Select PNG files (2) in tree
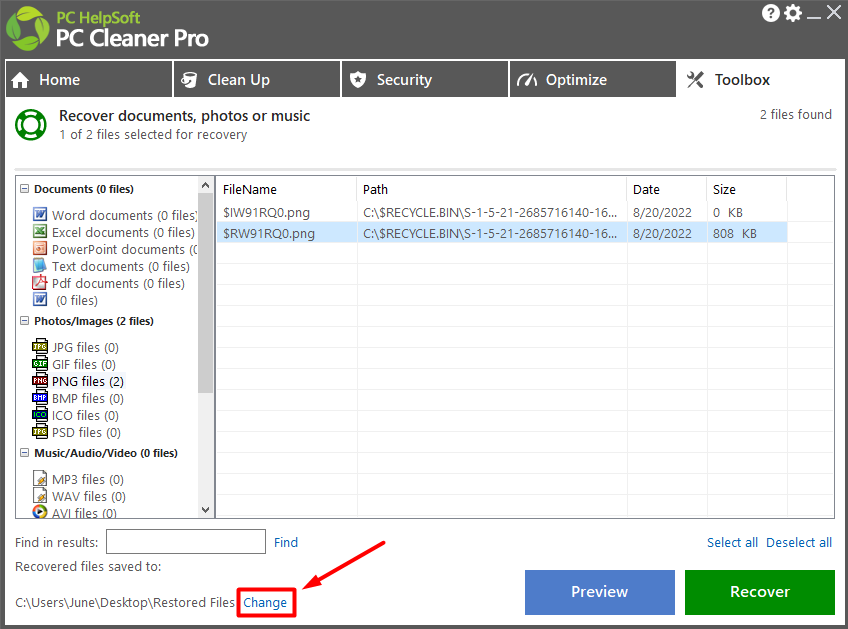848x629 pixels. [x=88, y=381]
